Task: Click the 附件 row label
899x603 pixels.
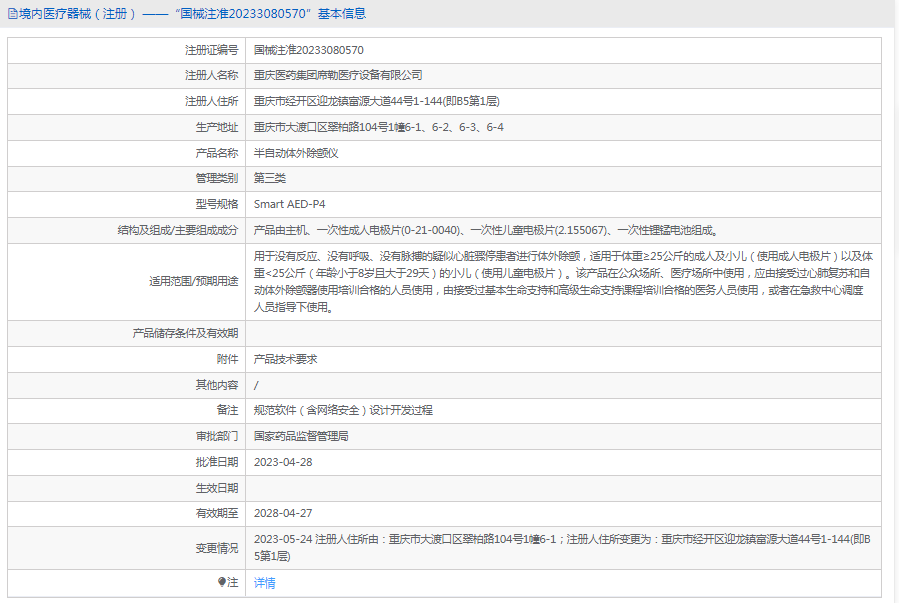Action: (x=227, y=359)
